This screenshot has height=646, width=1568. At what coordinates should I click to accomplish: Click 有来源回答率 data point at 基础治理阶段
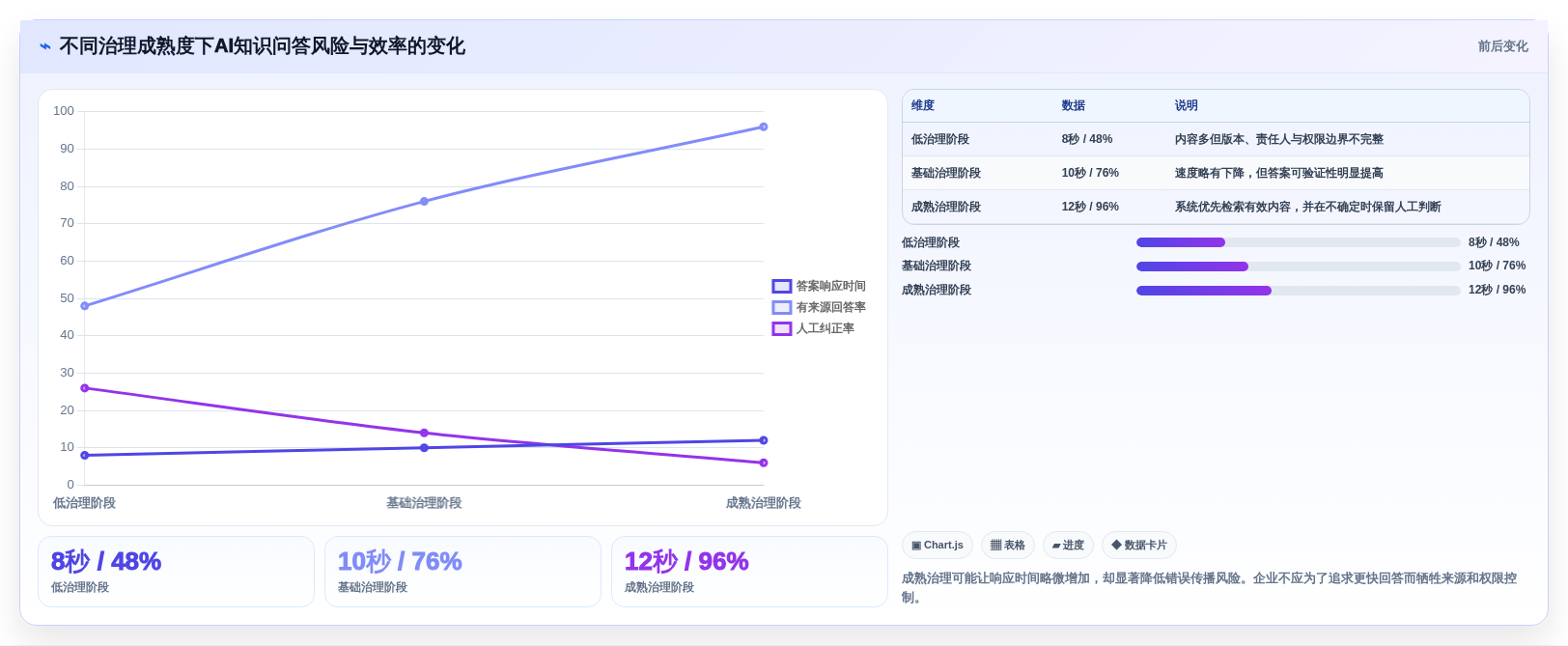click(424, 202)
